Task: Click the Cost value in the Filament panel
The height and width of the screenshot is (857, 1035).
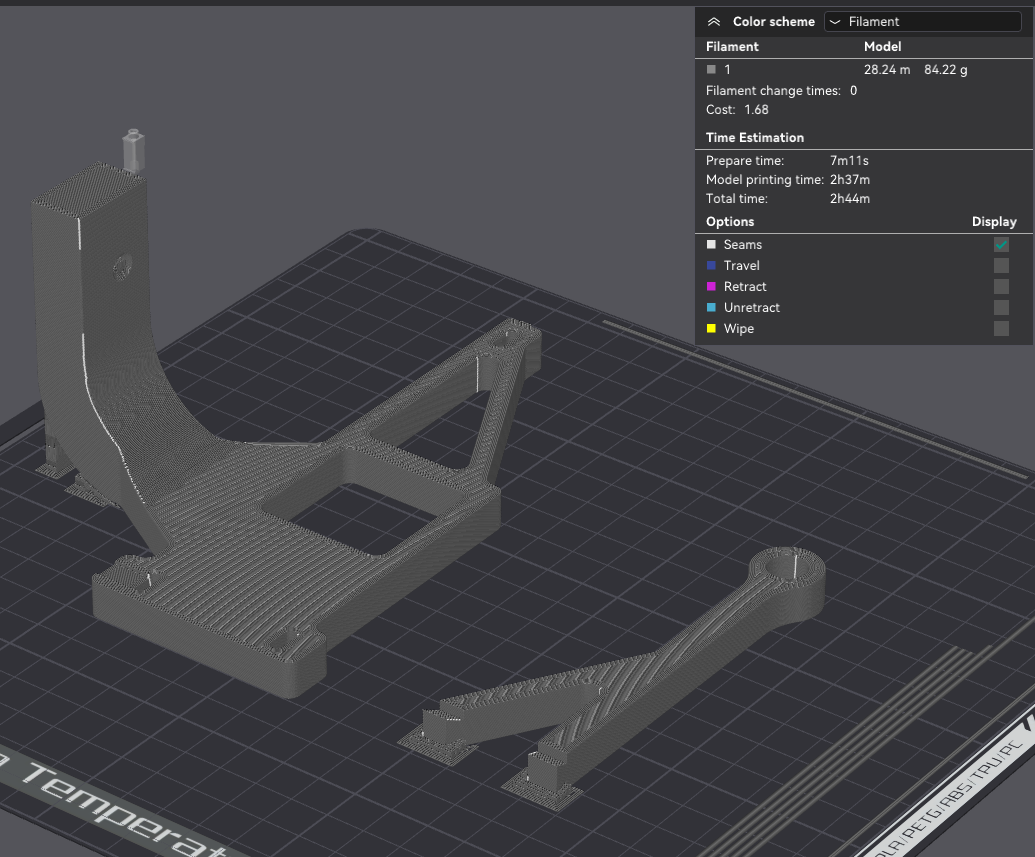Action: pos(757,109)
